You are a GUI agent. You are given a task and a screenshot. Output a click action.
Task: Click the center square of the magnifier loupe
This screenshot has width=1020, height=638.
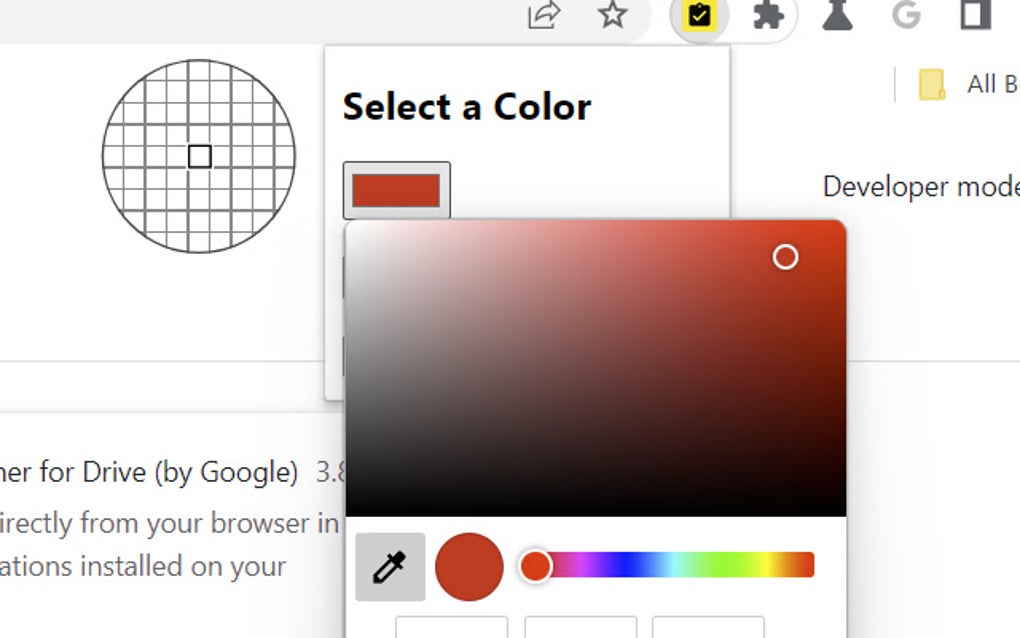pyautogui.click(x=200, y=155)
